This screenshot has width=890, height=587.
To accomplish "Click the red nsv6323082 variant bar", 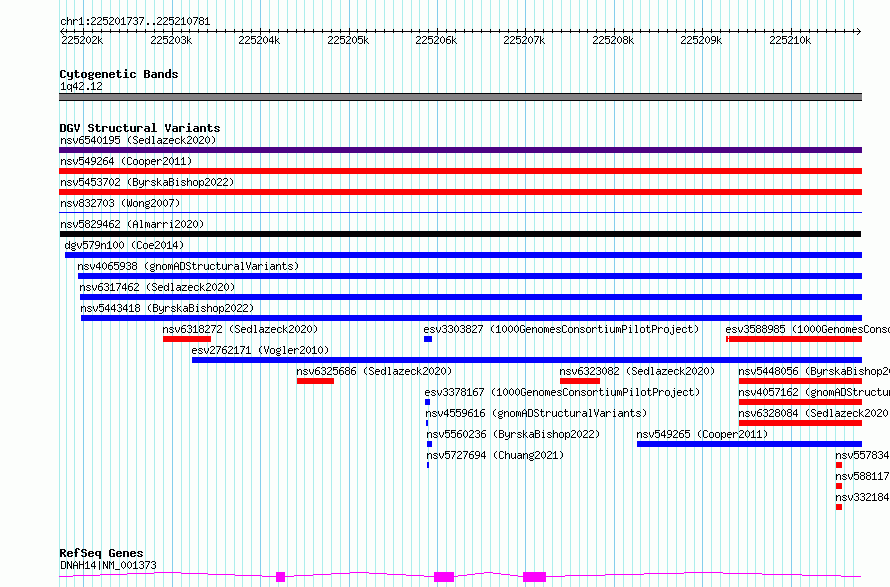I will coord(580,381).
